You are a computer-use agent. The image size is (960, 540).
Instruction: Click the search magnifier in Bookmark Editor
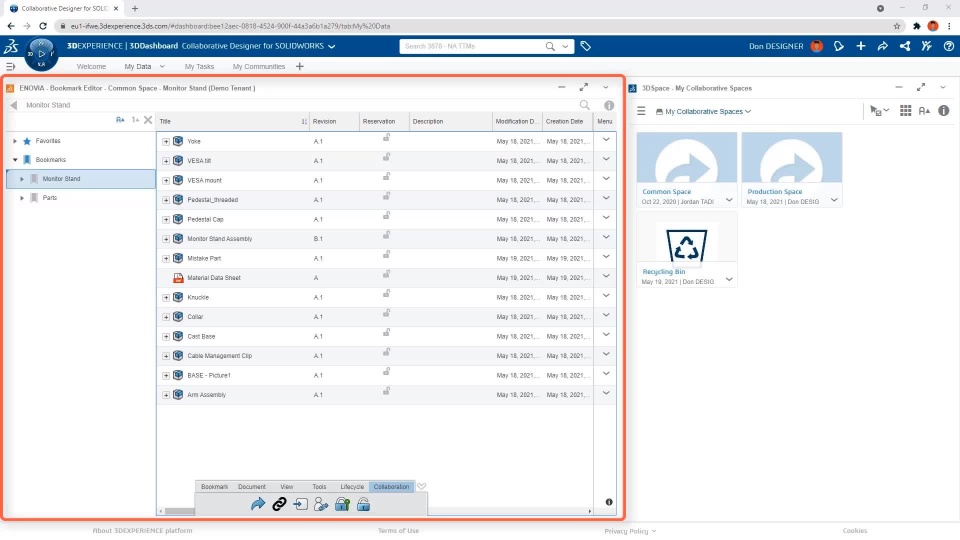point(585,105)
